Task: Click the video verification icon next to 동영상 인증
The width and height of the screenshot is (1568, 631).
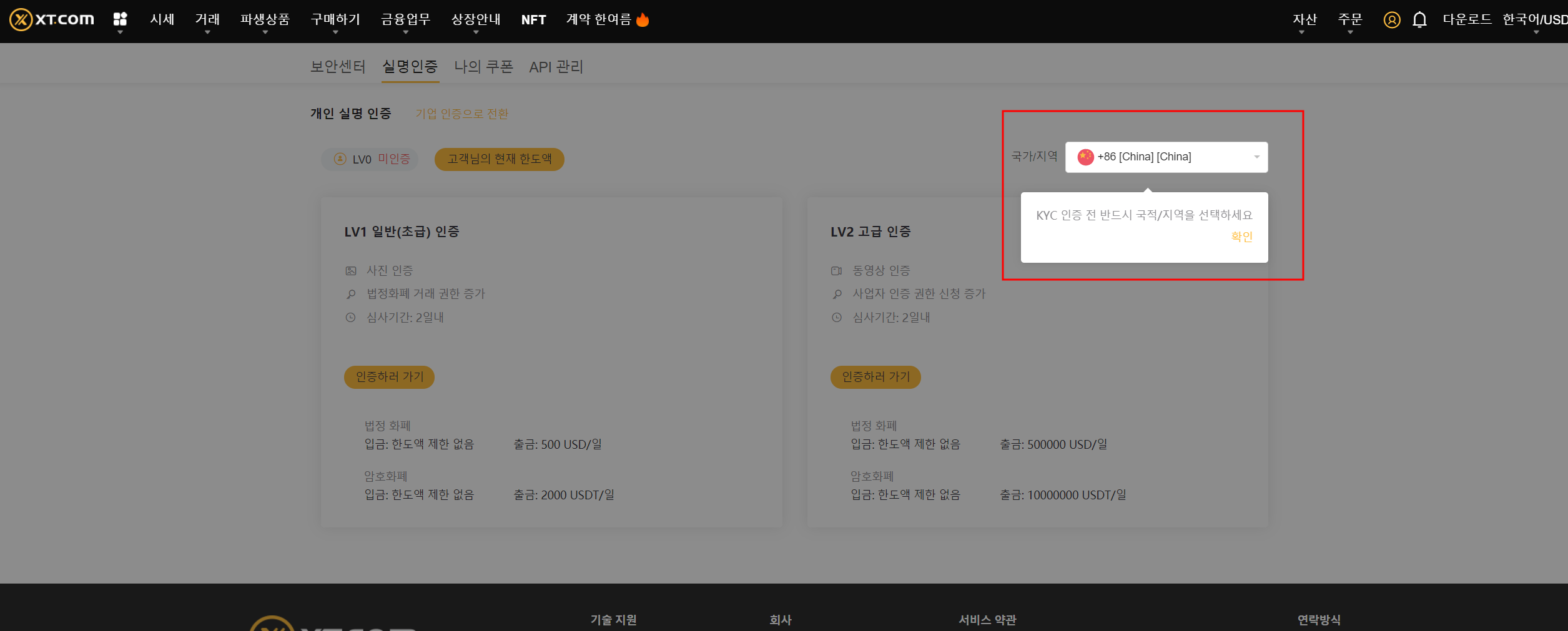Action: (x=837, y=270)
